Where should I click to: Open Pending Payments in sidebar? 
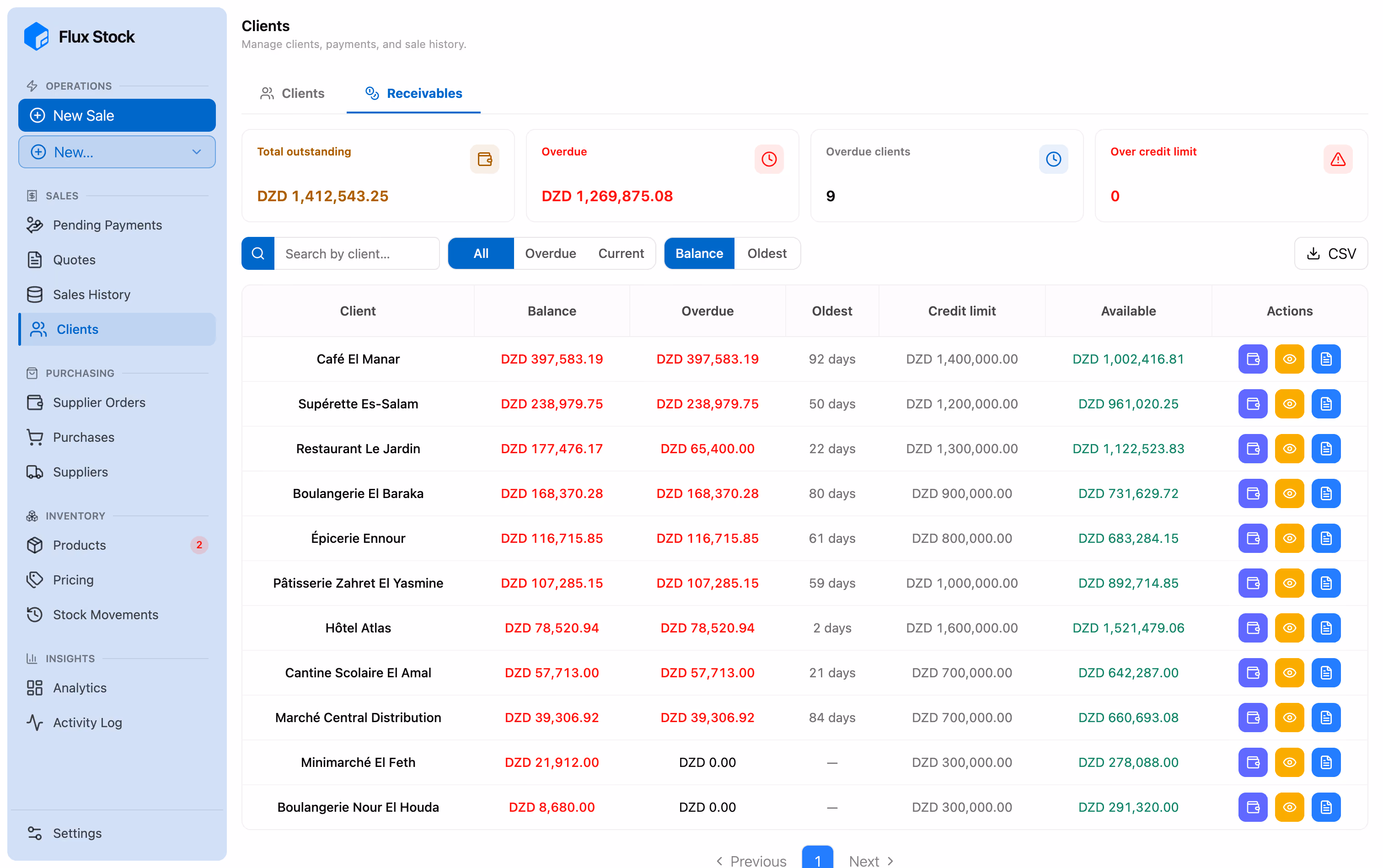click(117, 225)
